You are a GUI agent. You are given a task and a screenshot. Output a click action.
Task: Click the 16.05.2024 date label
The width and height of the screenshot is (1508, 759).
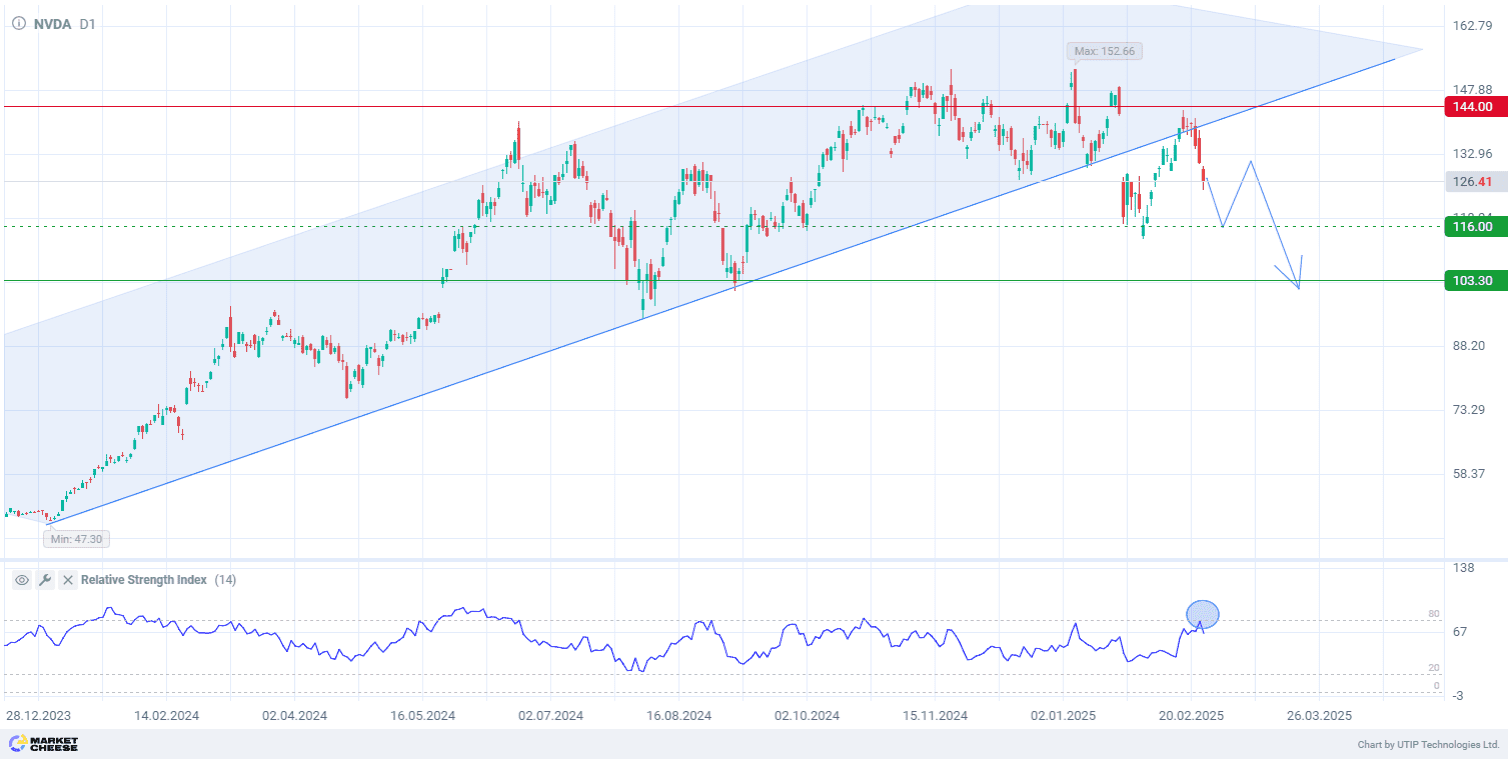click(423, 716)
